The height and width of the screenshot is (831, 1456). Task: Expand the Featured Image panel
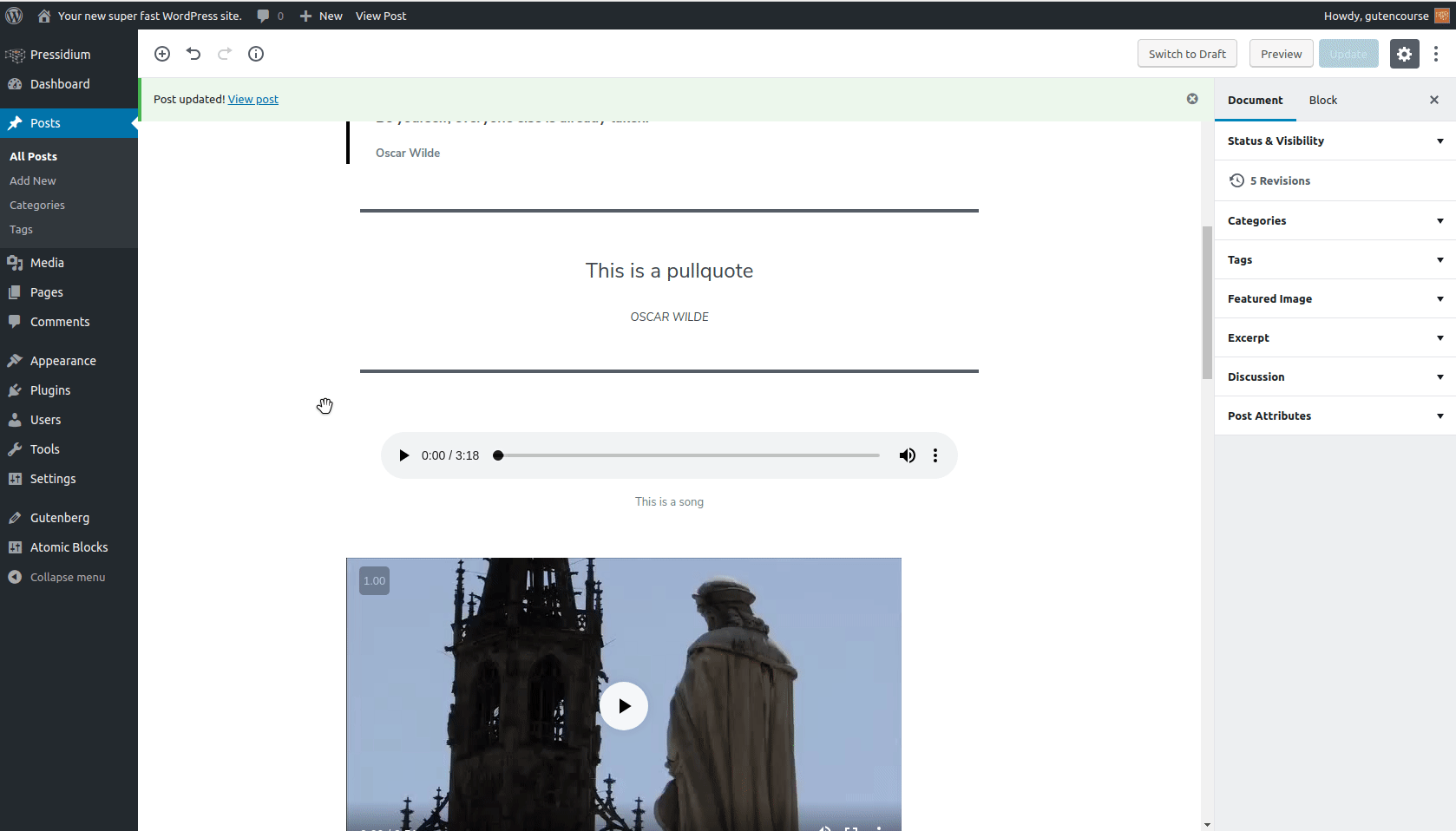coord(1335,298)
